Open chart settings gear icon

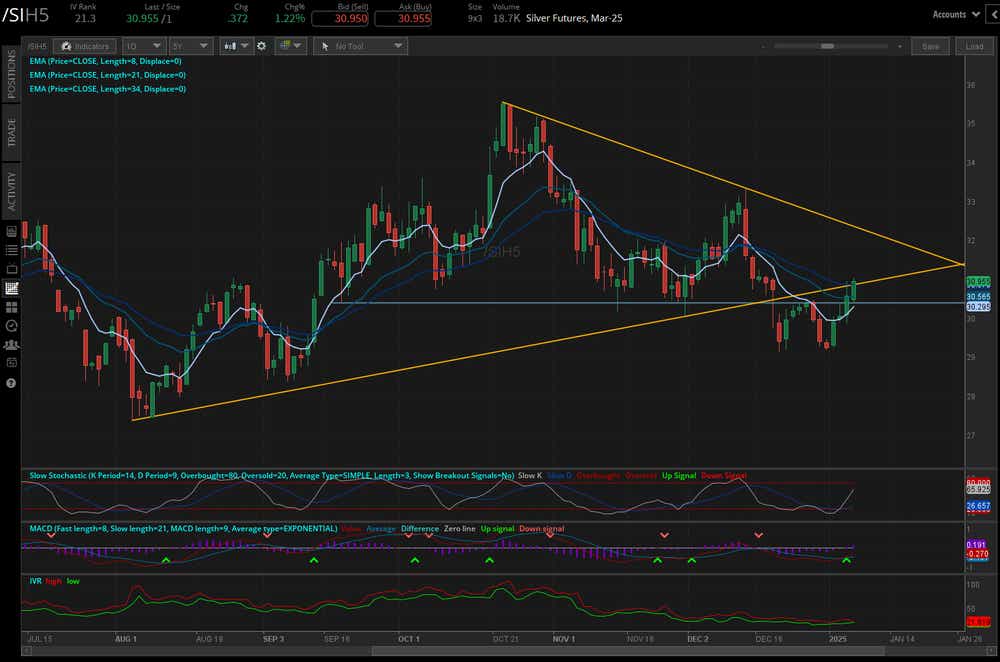pos(262,46)
